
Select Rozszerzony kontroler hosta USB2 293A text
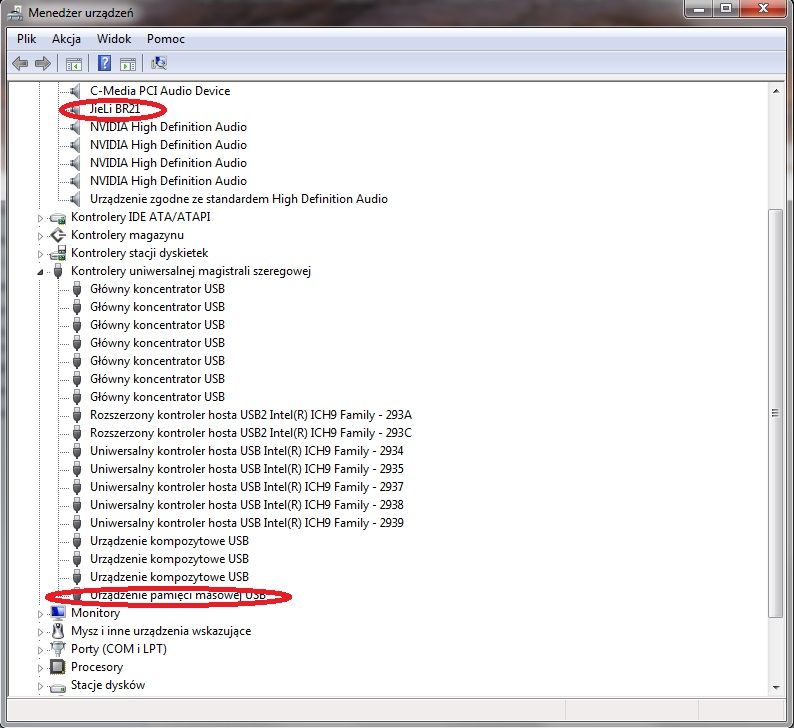point(251,415)
